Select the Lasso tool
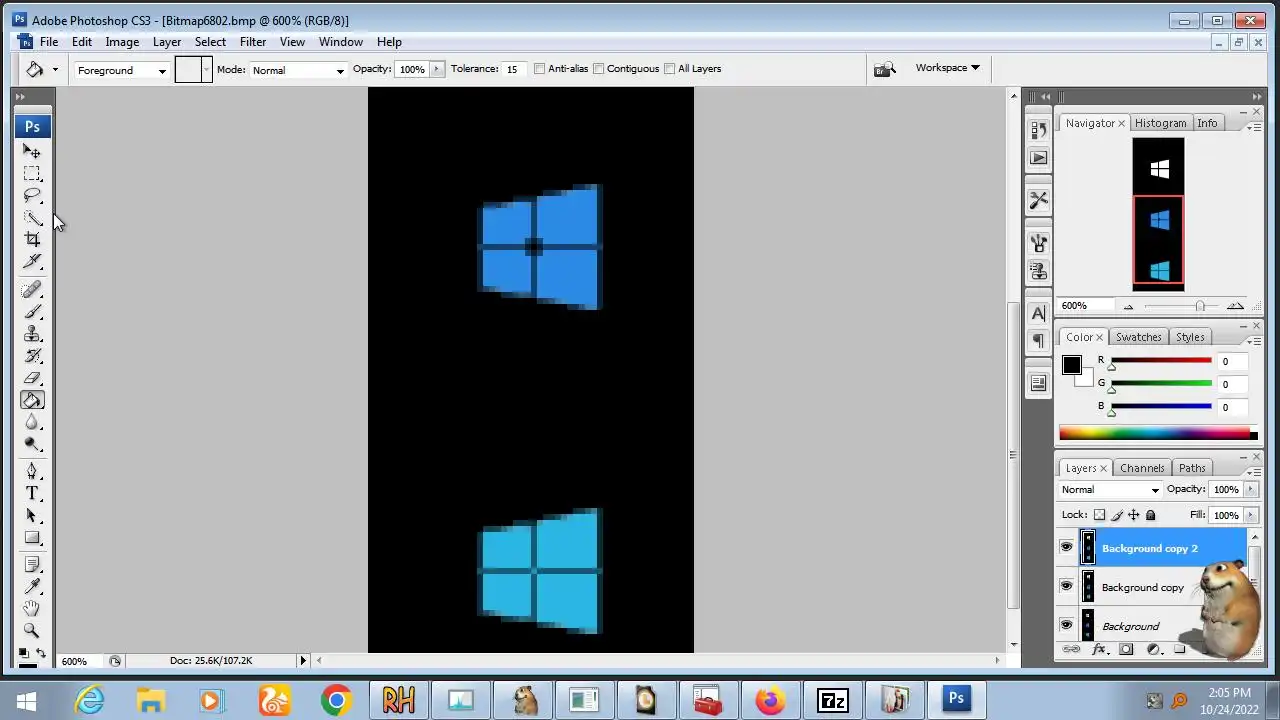Image resolution: width=1280 pixels, height=720 pixels. click(x=32, y=195)
